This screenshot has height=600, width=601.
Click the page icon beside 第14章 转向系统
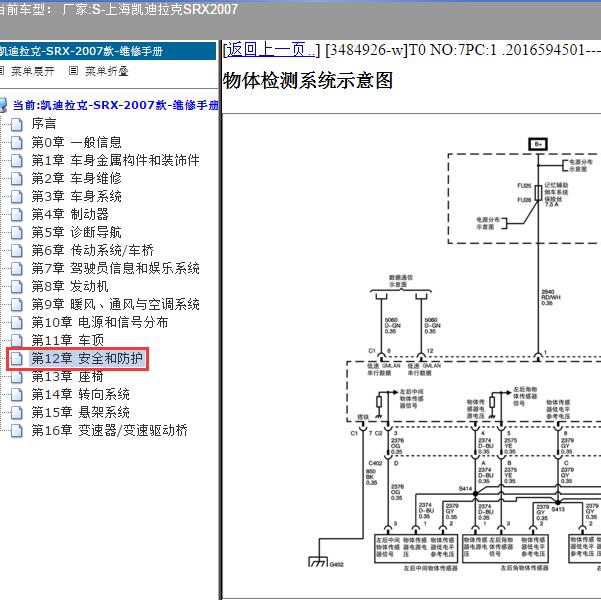[16, 395]
